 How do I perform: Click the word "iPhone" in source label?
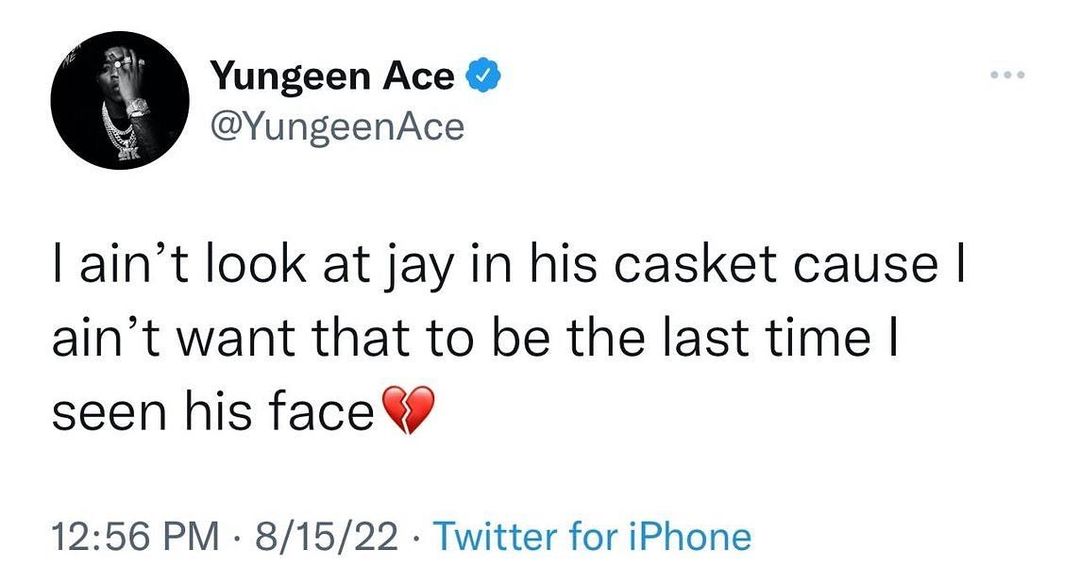(x=691, y=537)
